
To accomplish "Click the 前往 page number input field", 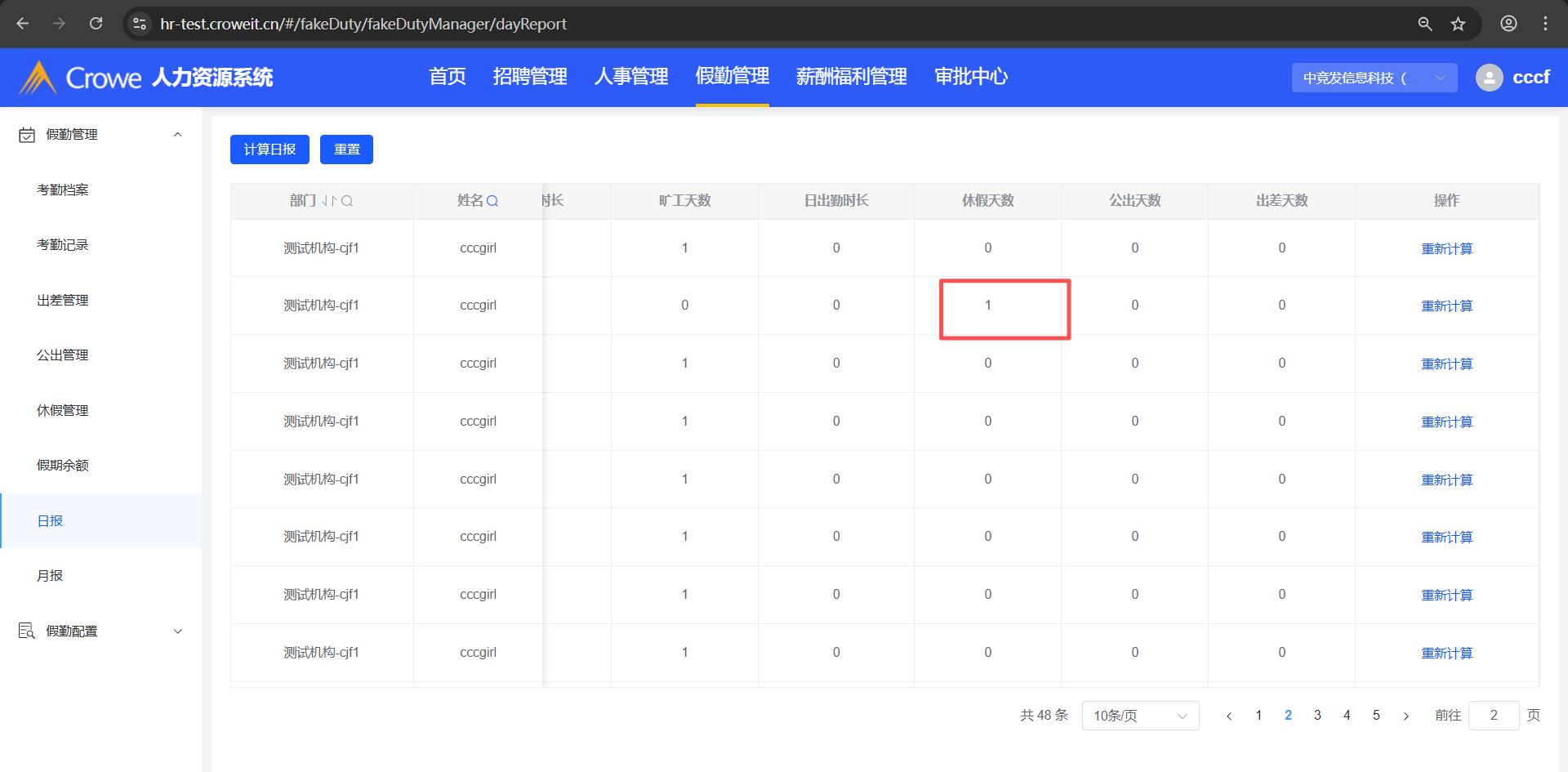I will point(1493,716).
